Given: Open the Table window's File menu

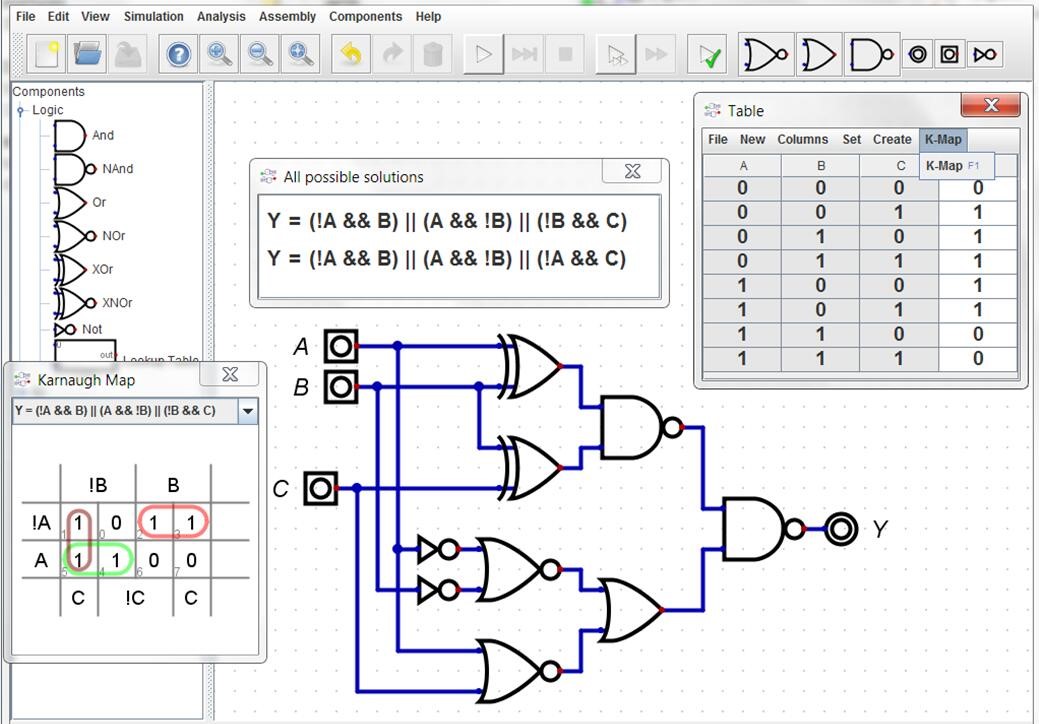Looking at the screenshot, I should 718,140.
